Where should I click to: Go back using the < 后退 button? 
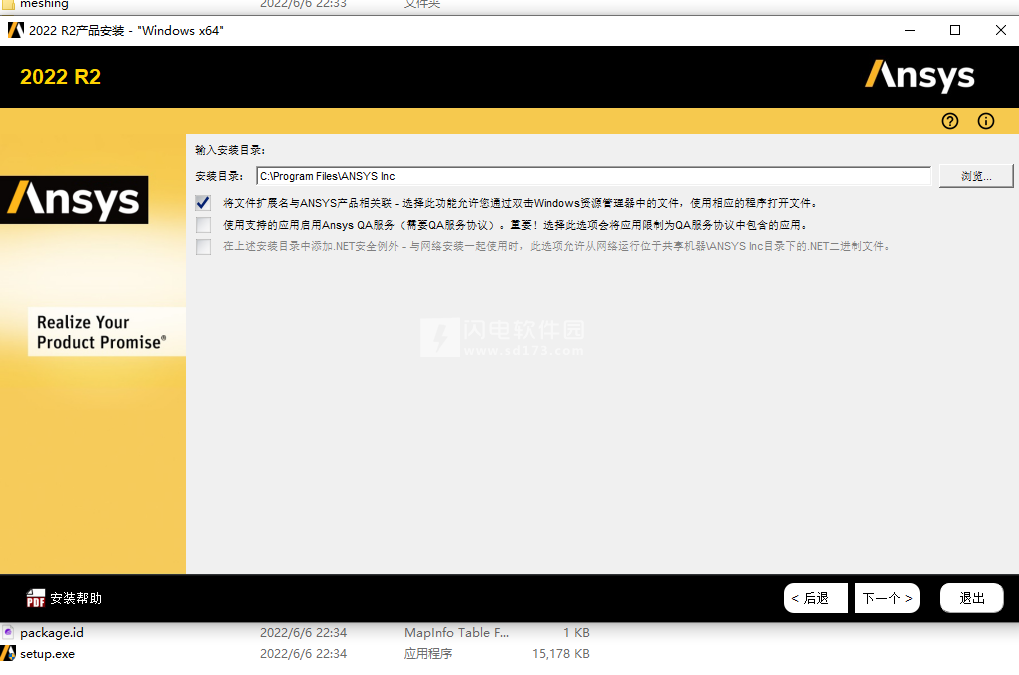tap(815, 598)
